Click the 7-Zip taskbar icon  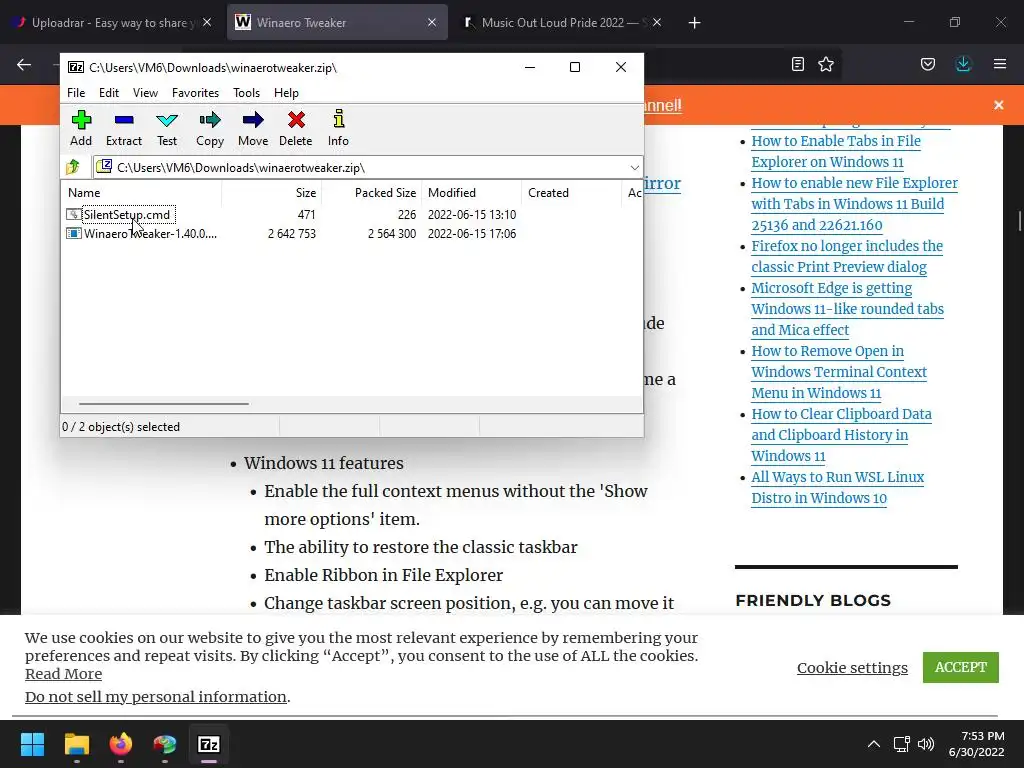pos(209,744)
